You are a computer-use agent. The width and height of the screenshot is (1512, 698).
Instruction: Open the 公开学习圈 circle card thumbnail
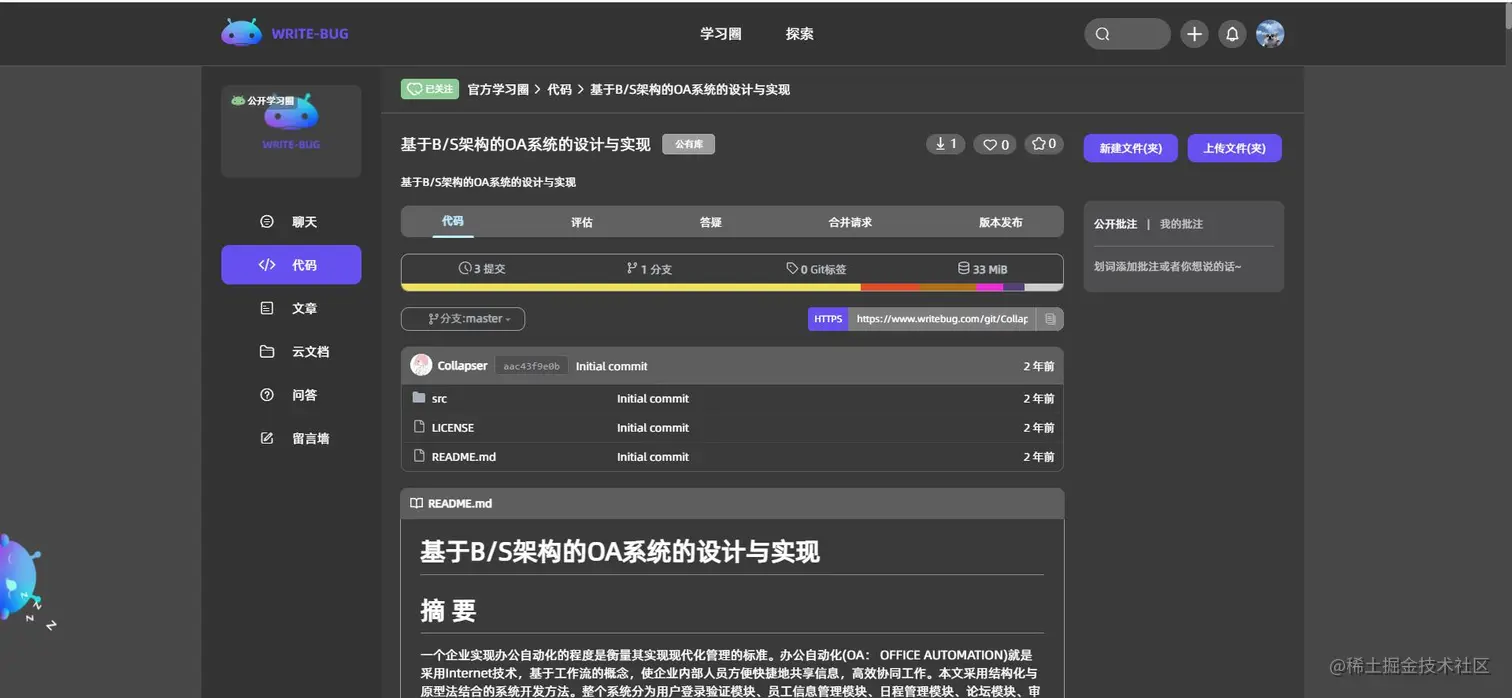pyautogui.click(x=291, y=131)
